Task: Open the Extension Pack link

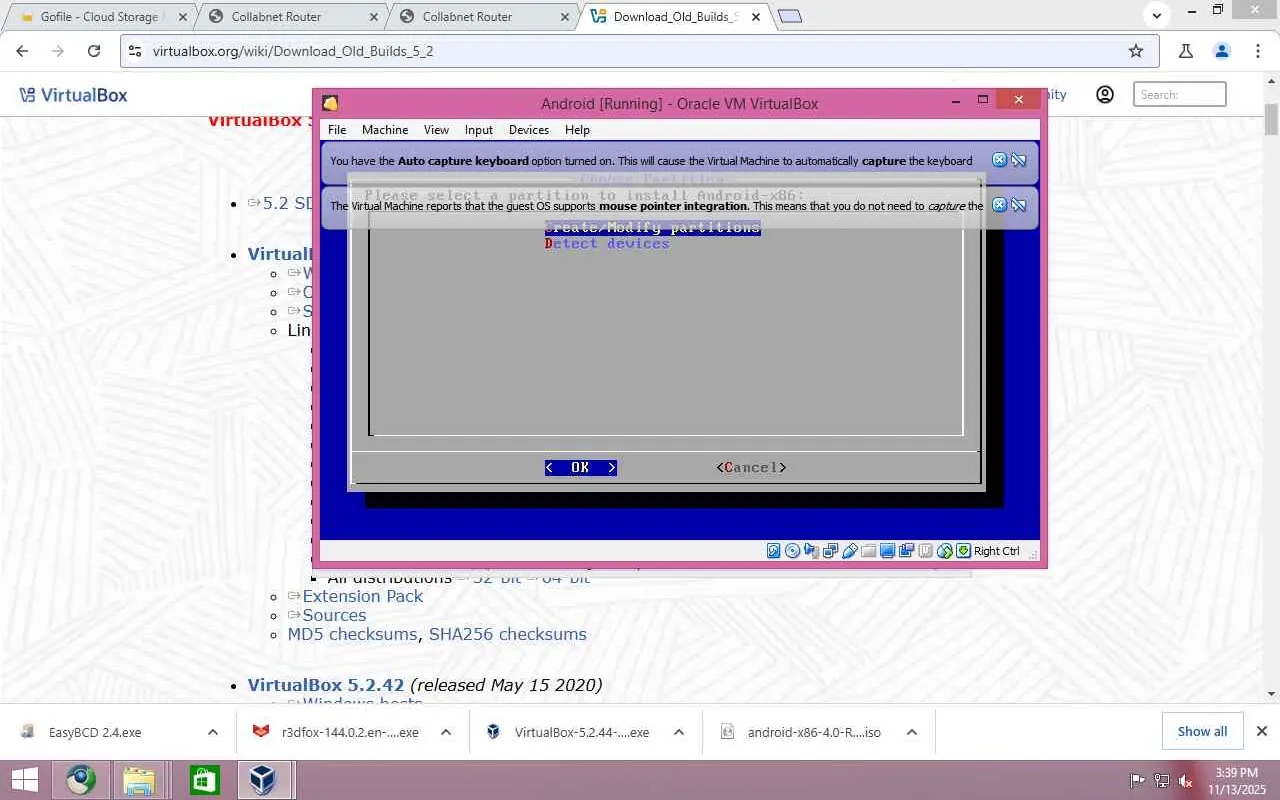Action: [363, 596]
